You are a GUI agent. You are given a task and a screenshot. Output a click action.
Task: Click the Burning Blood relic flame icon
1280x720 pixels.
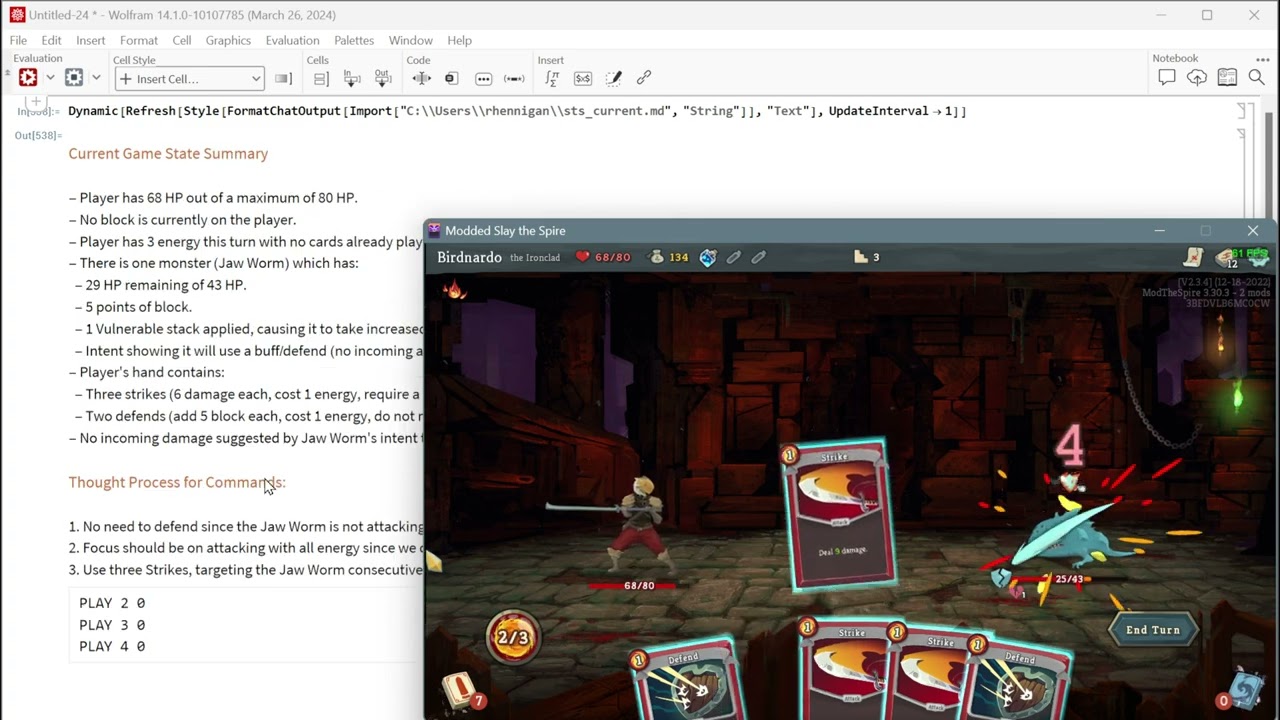(x=455, y=290)
